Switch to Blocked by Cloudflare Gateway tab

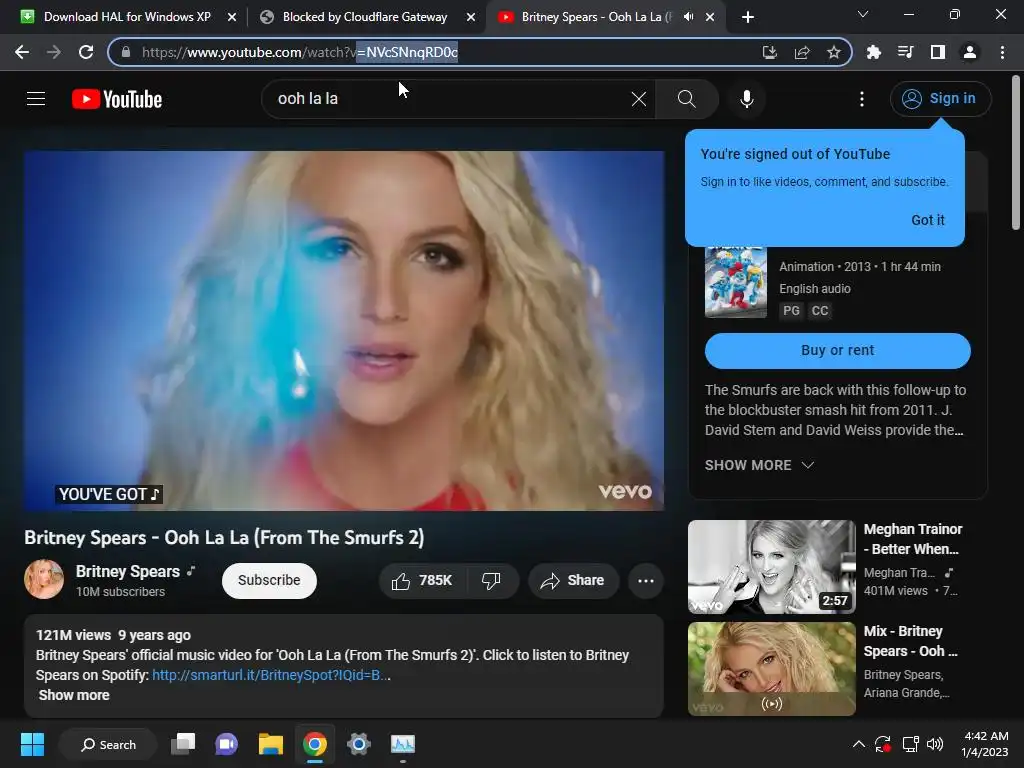coord(363,17)
